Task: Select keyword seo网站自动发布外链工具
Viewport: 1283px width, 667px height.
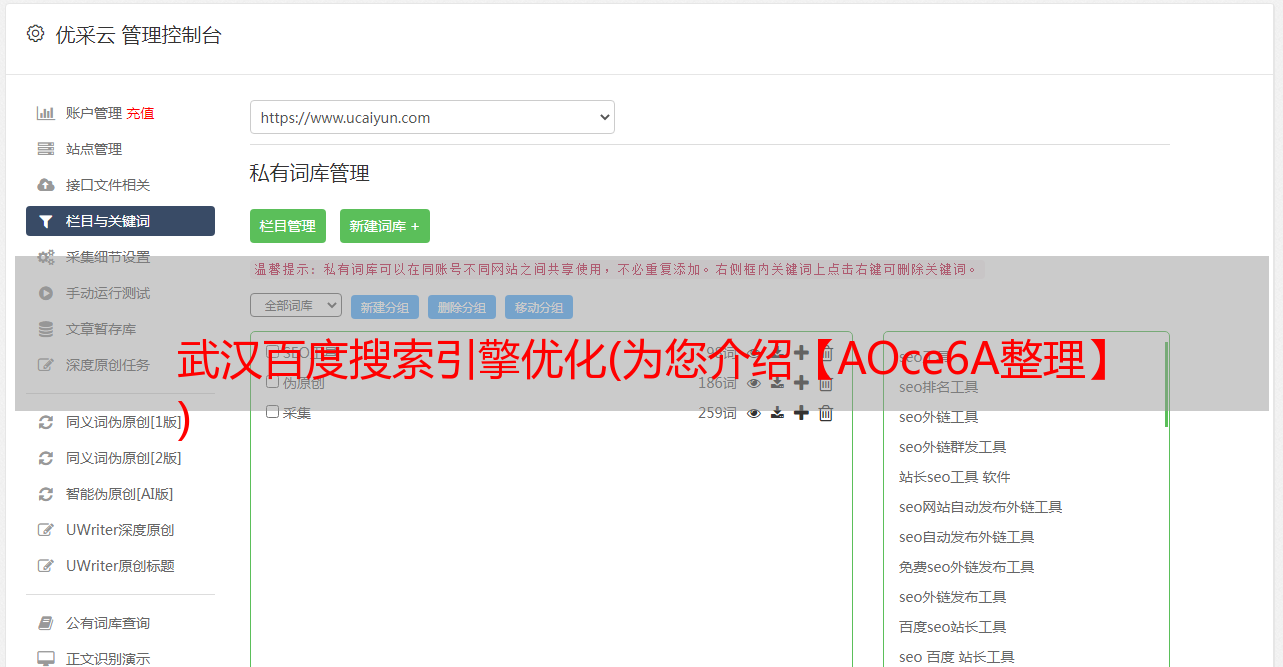Action: (981, 507)
